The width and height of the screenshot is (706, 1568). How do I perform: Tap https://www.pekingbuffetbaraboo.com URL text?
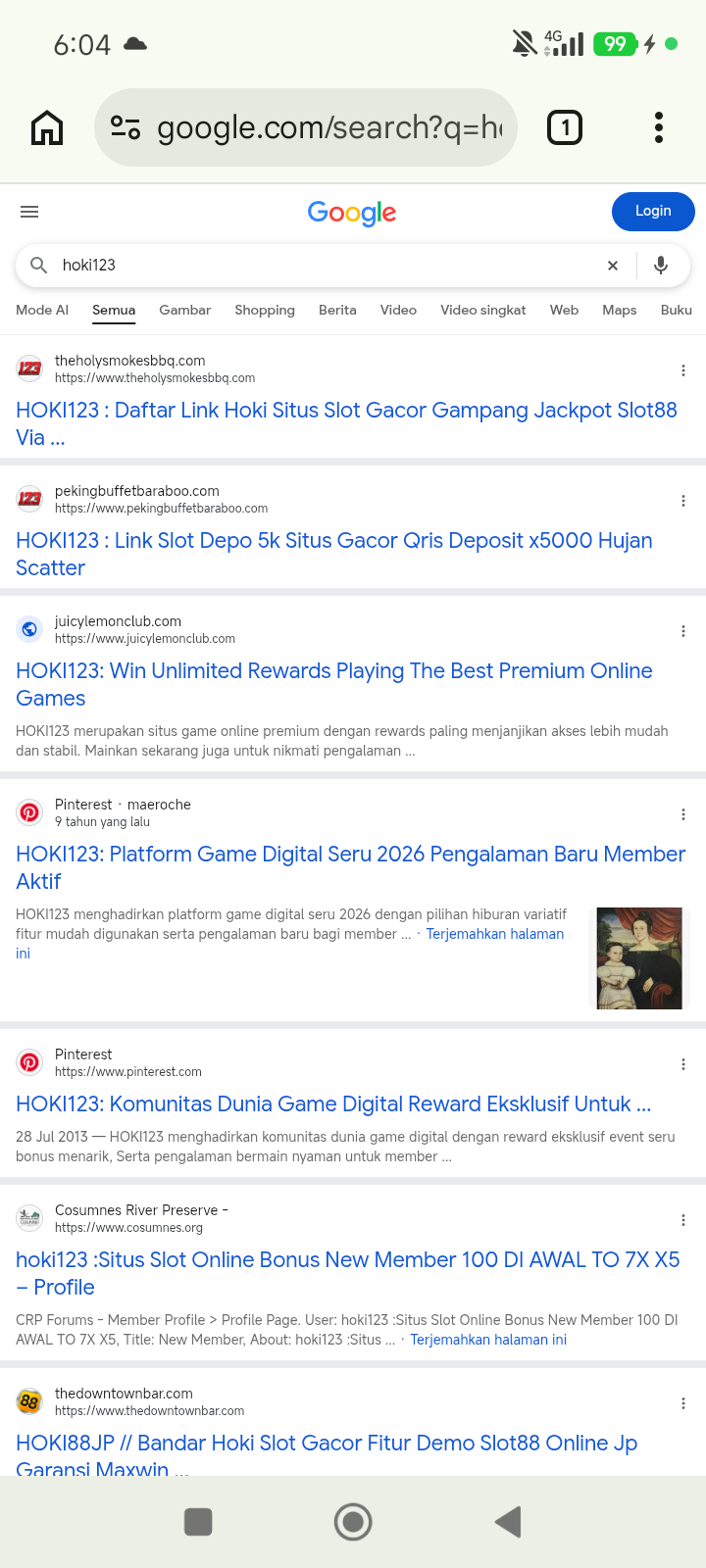[x=162, y=509]
